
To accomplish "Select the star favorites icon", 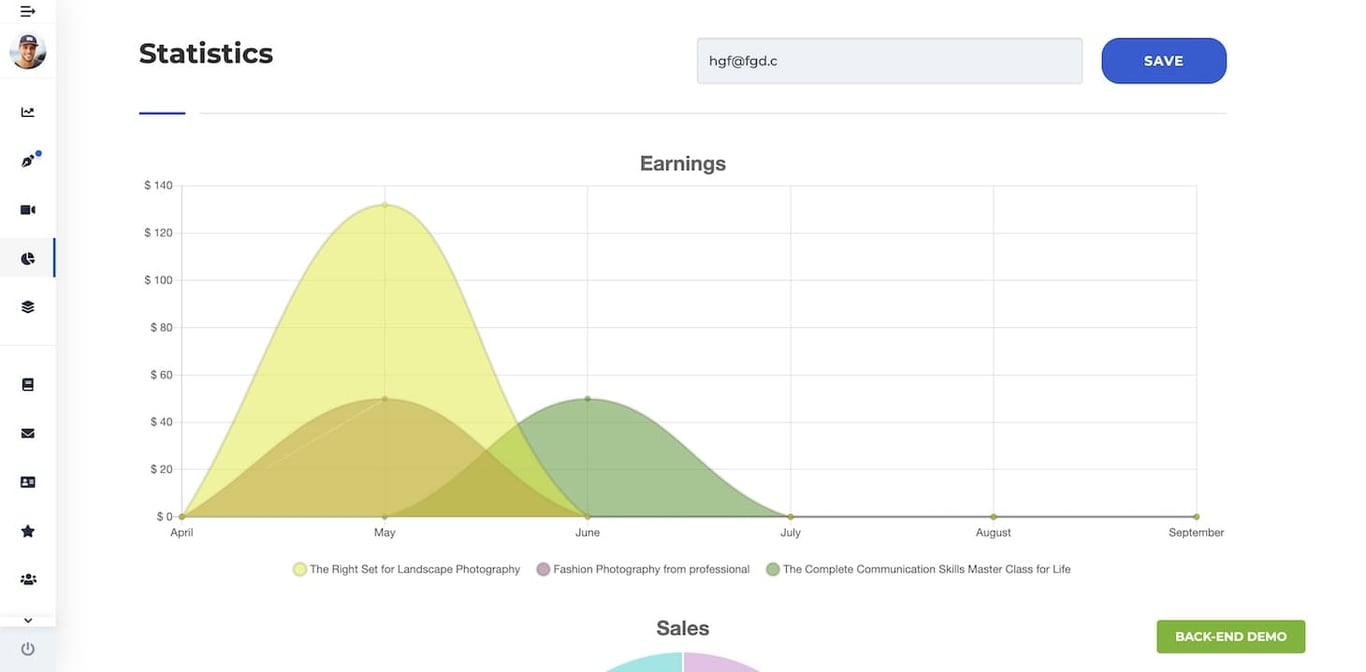I will click(x=27, y=530).
